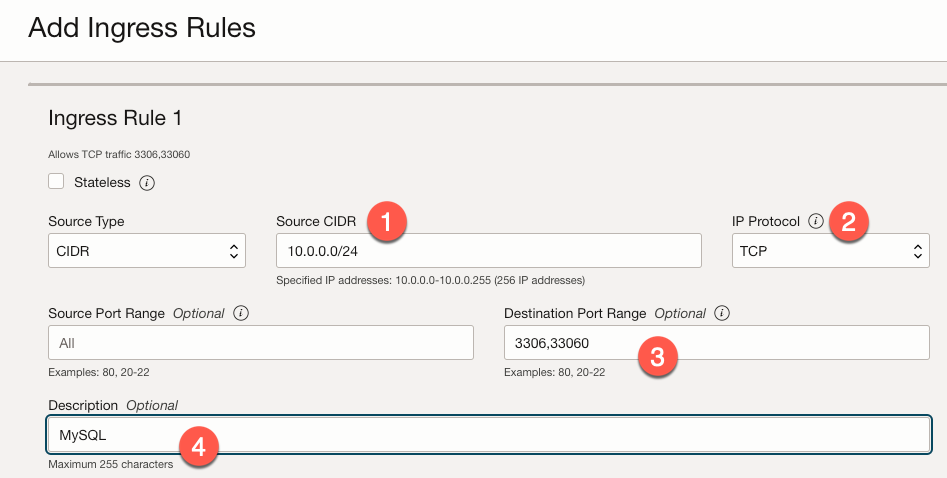This screenshot has height=478, width=947.
Task: Click the Destination Port Range info icon
Action: click(722, 313)
